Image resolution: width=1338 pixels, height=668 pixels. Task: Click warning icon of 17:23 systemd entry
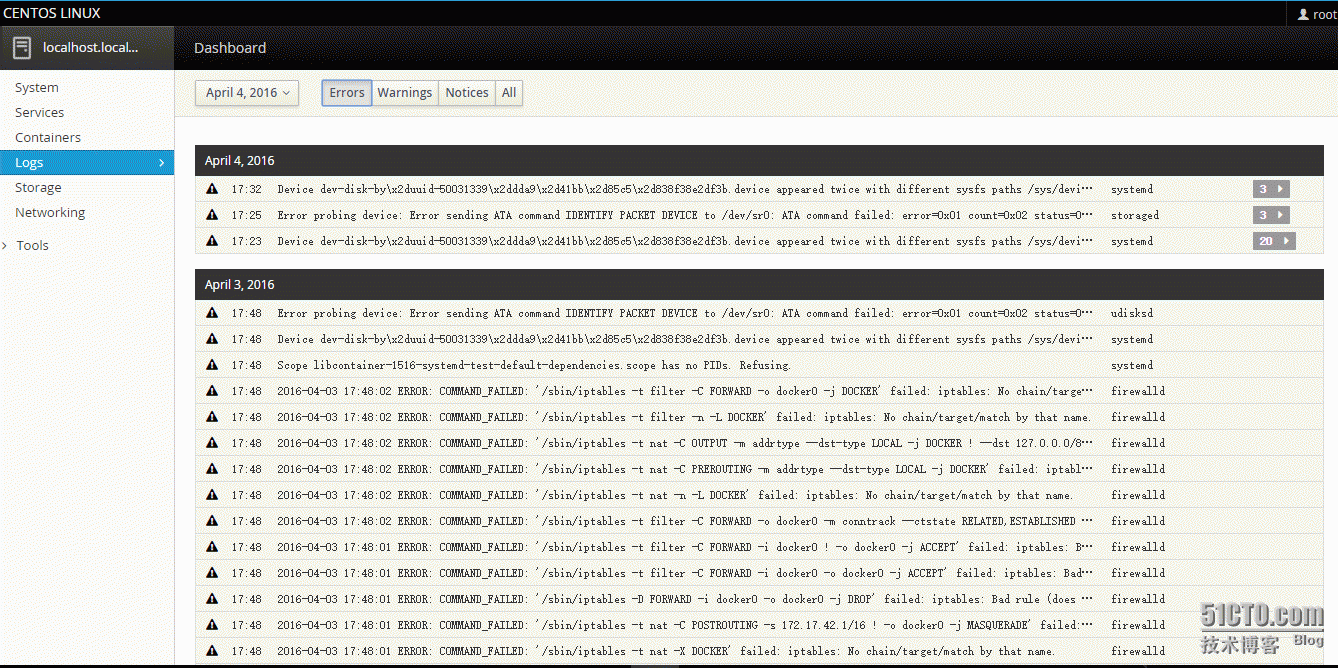[x=212, y=241]
